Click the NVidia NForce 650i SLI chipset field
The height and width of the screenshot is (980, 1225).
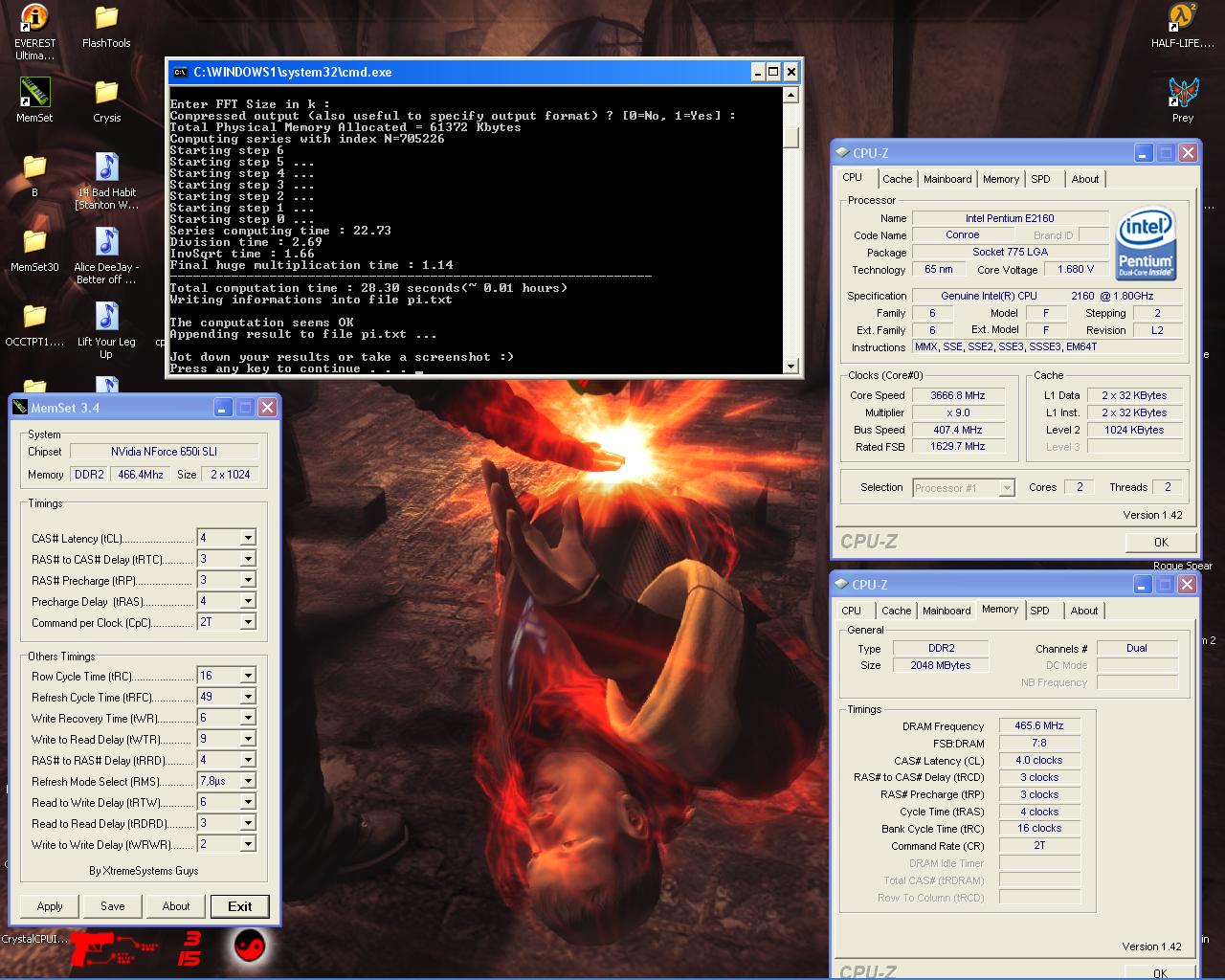[164, 451]
